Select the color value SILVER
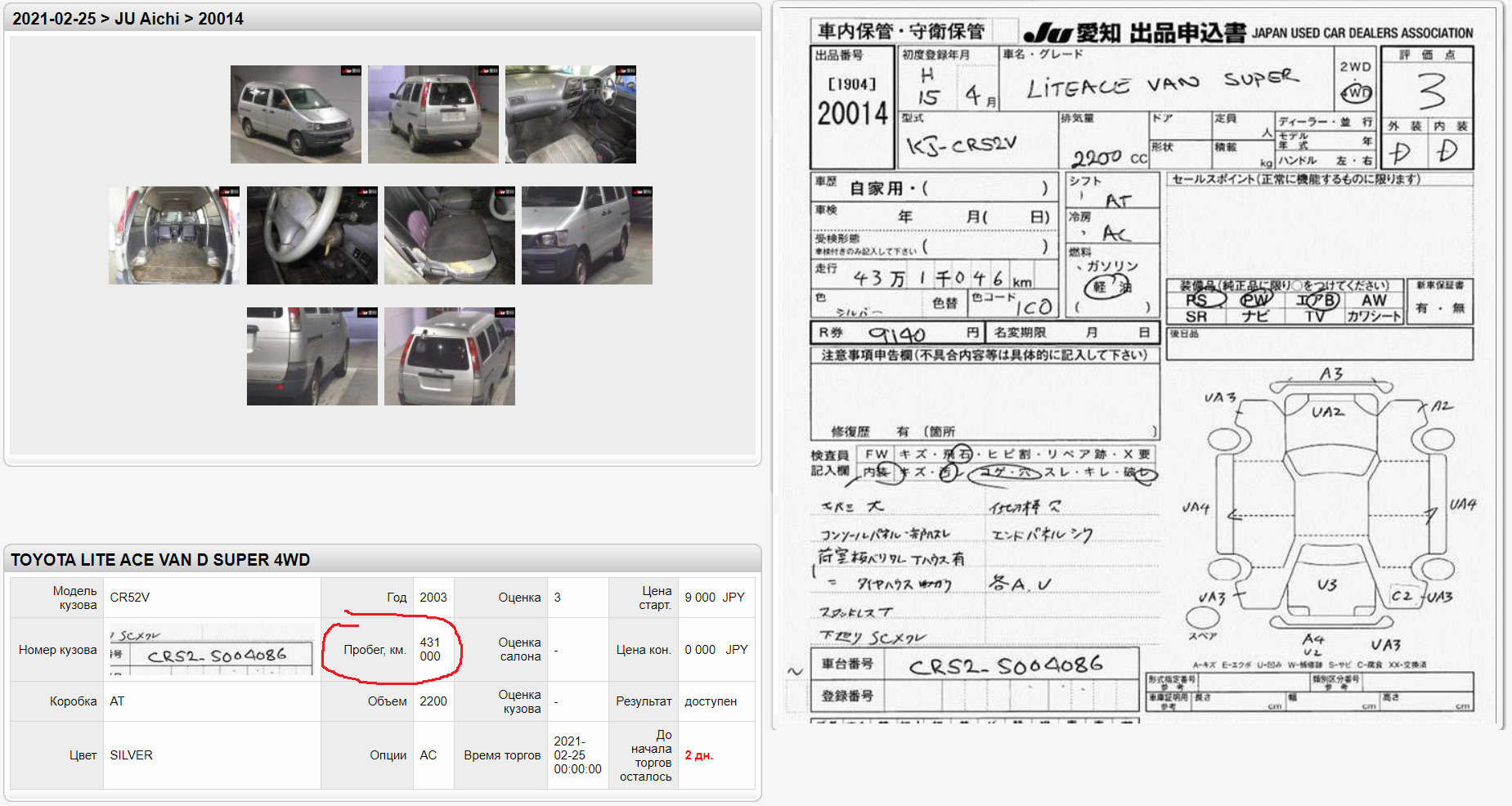Screen dimensions: 1512x806 pos(132,755)
